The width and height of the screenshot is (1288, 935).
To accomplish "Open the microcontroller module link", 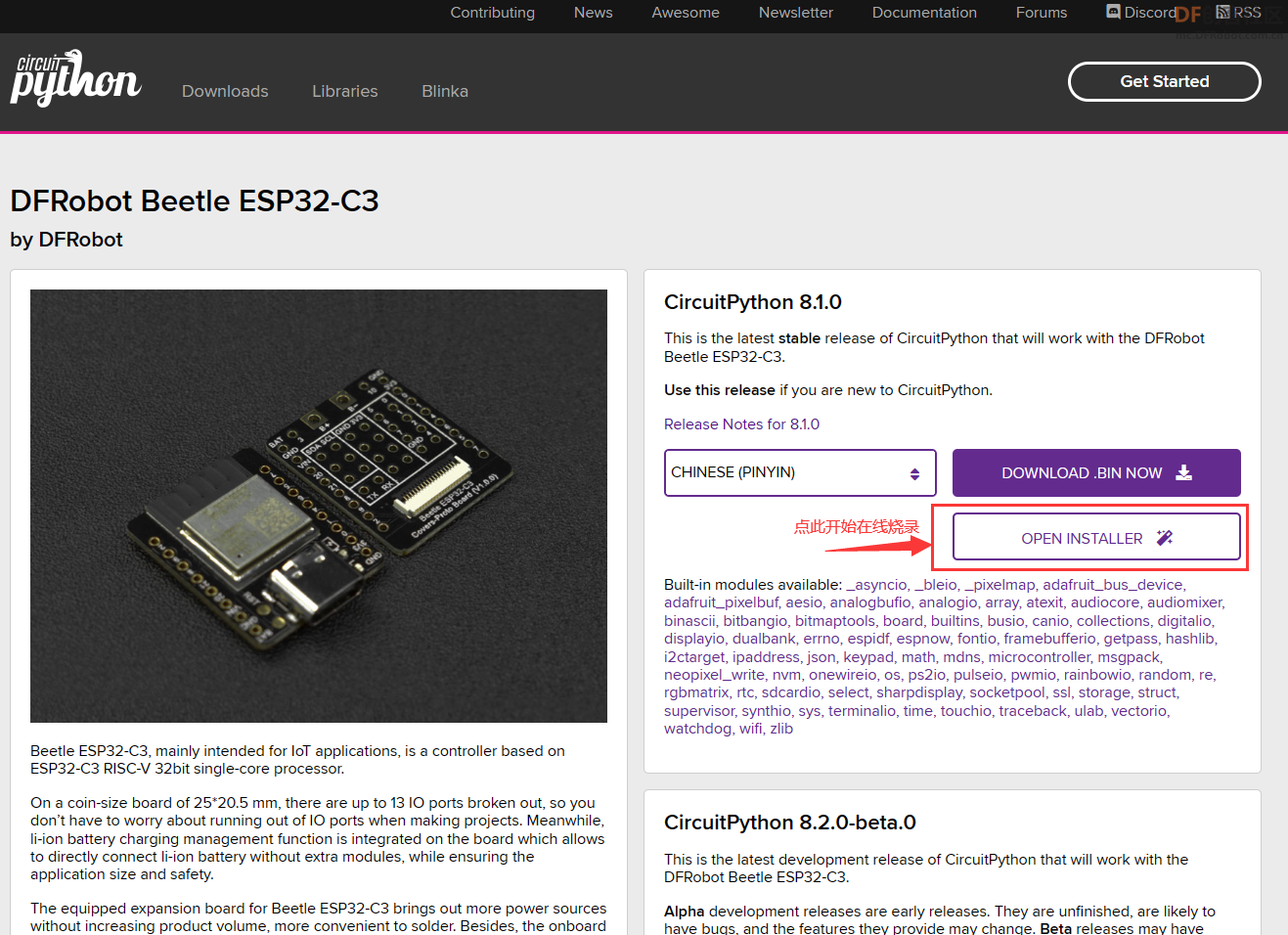I will click(x=1039, y=657).
